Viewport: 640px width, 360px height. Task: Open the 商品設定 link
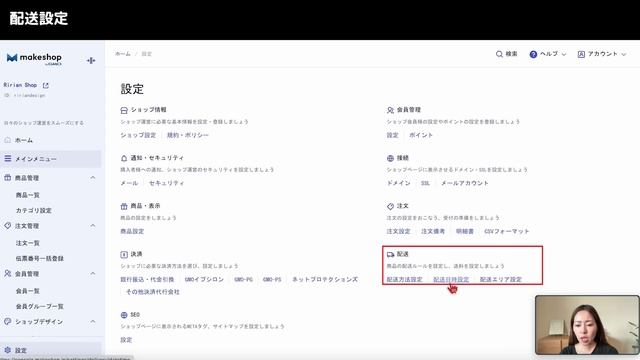(132, 231)
